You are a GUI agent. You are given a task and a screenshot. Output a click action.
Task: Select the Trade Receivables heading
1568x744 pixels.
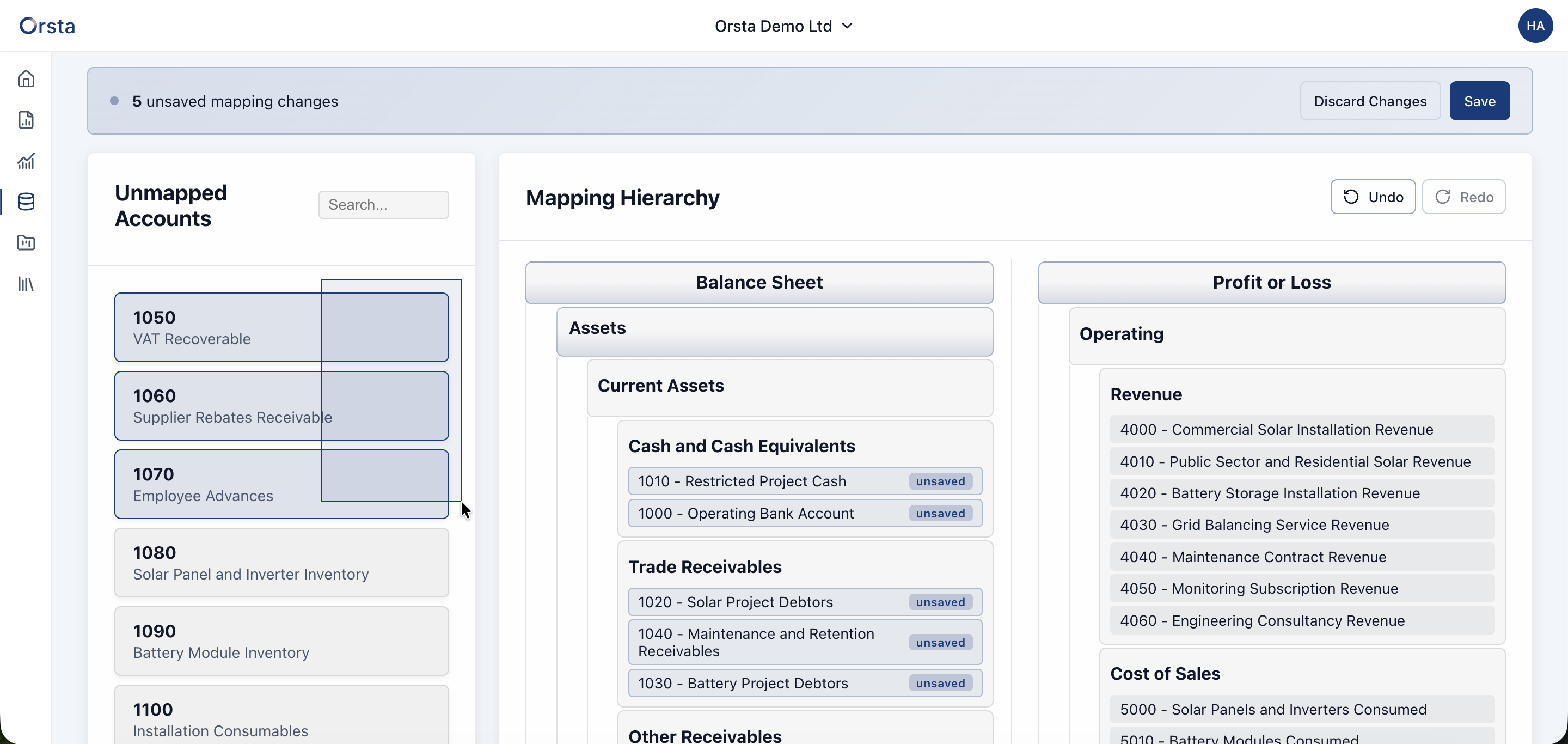click(705, 567)
